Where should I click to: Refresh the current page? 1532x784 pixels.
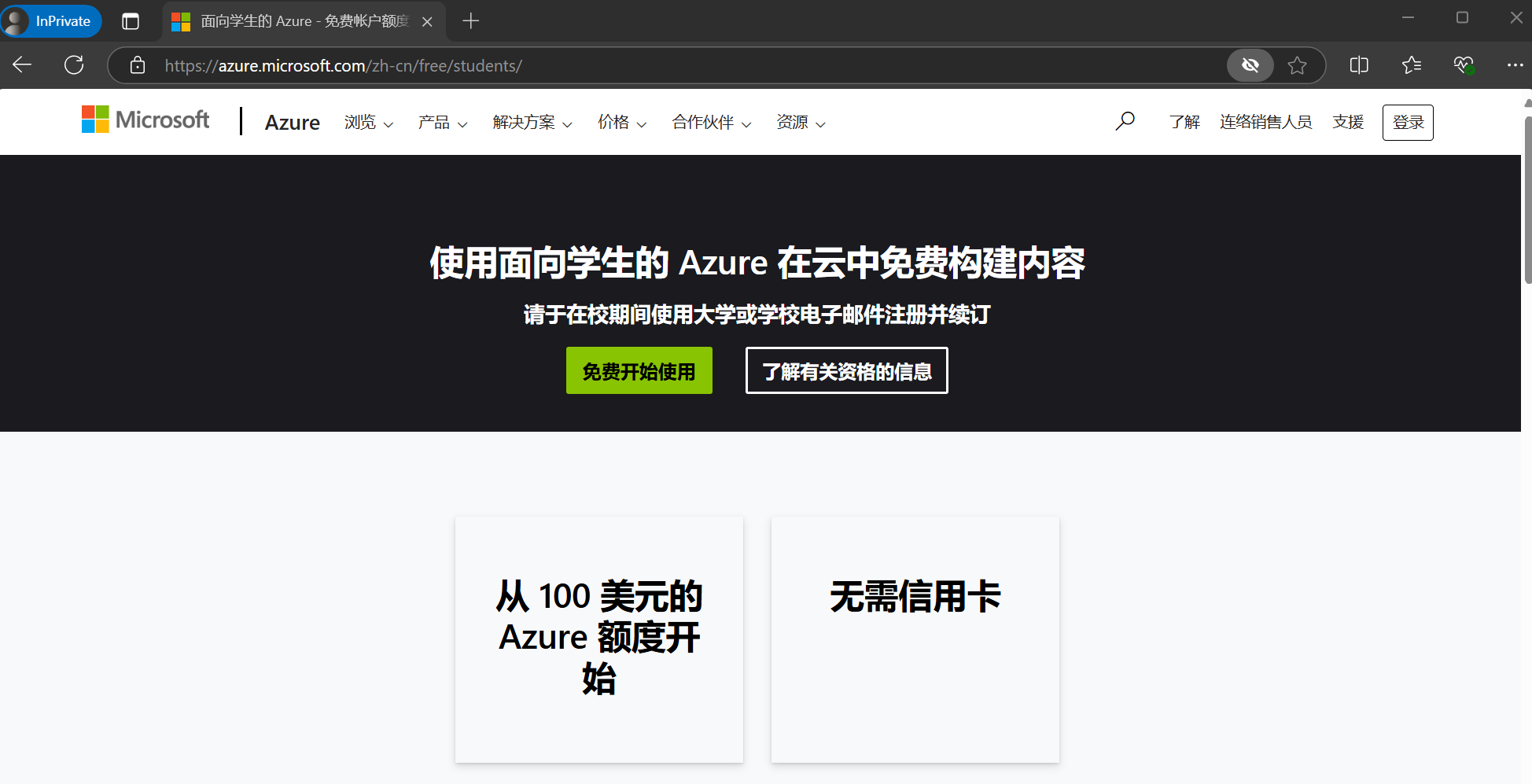74,65
